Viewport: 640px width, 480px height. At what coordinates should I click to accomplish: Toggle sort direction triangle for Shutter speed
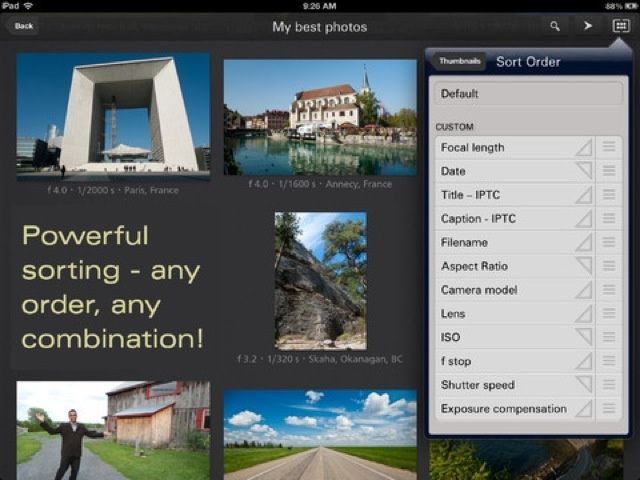pos(584,385)
